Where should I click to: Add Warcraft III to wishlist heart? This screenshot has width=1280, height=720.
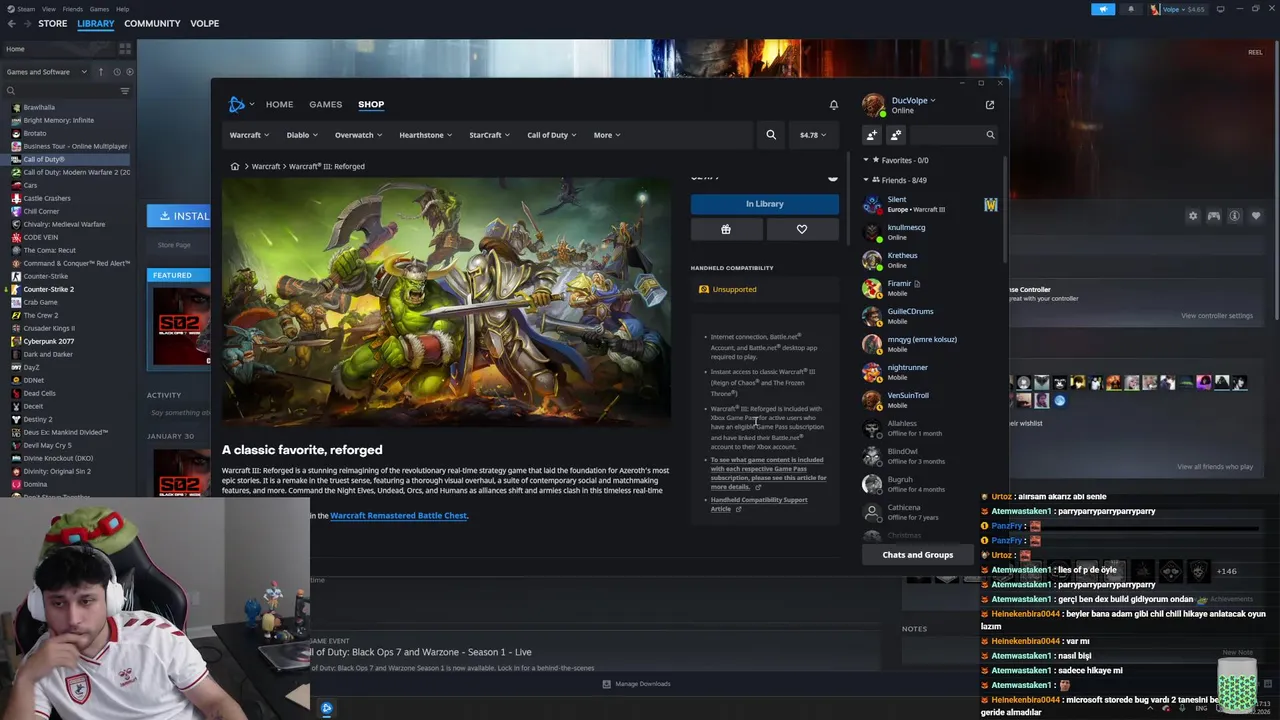pyautogui.click(x=802, y=229)
